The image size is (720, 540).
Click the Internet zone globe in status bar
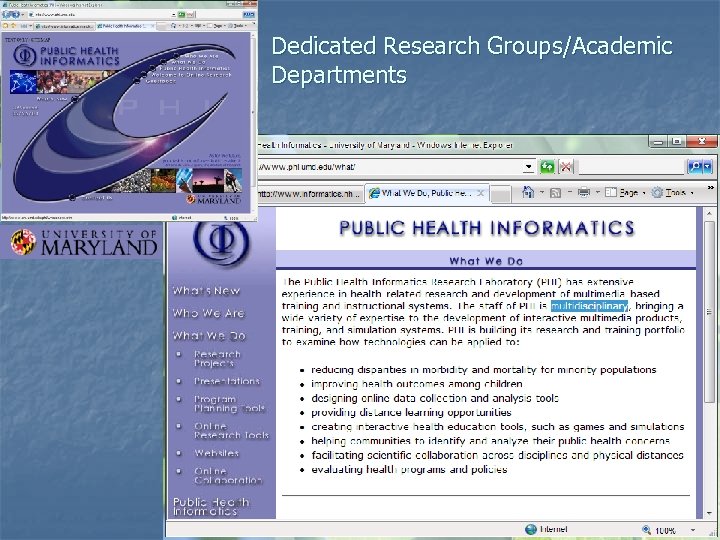pyautogui.click(x=531, y=529)
